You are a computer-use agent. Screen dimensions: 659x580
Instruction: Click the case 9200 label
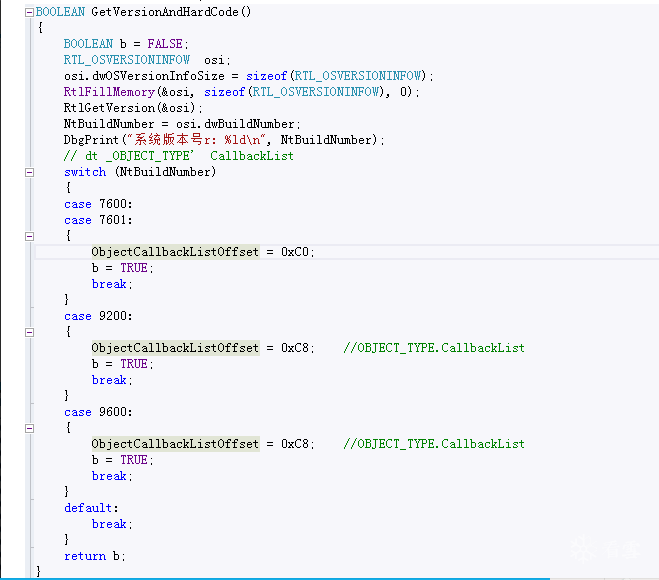click(x=98, y=316)
